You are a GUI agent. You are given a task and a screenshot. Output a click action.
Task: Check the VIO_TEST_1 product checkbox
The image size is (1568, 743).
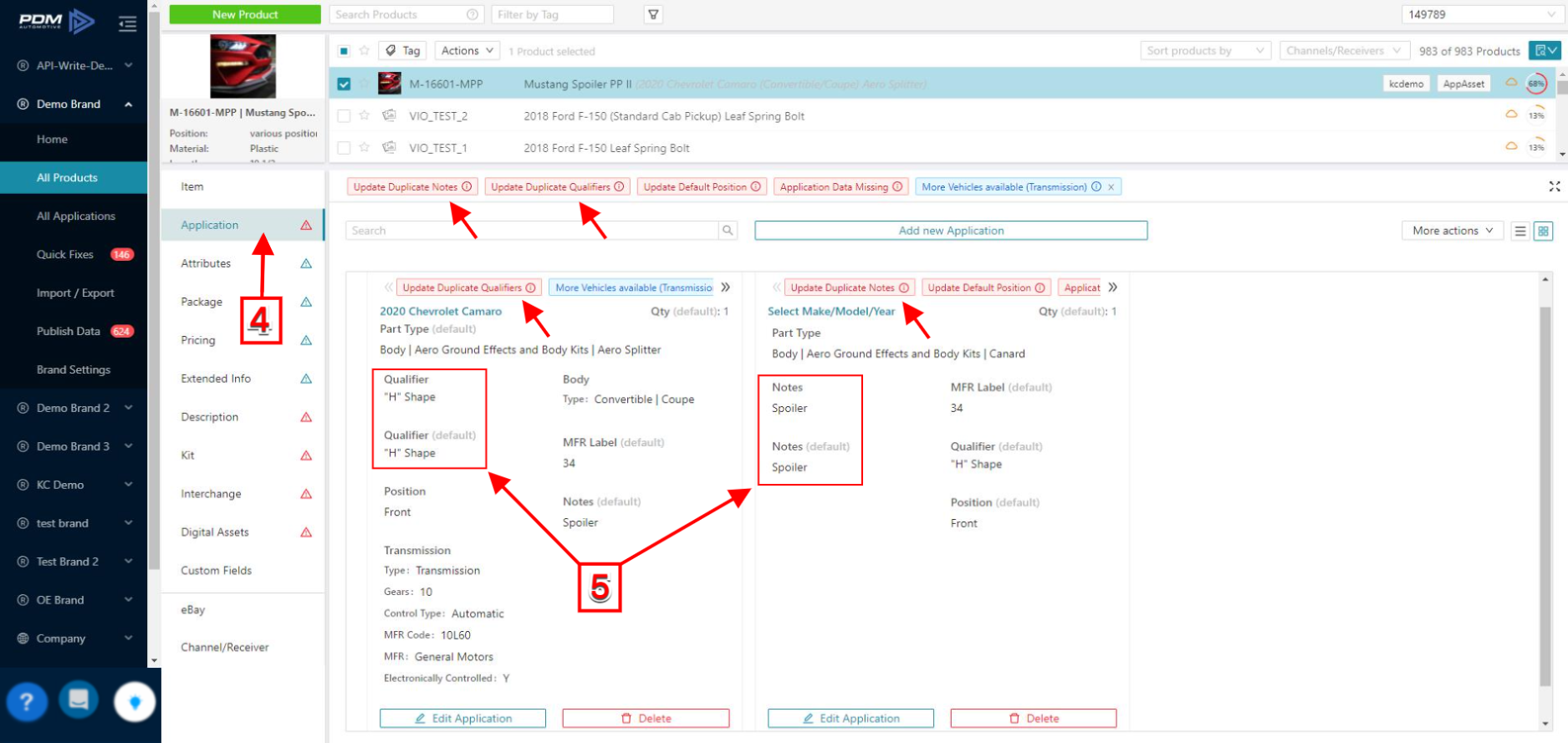(344, 148)
